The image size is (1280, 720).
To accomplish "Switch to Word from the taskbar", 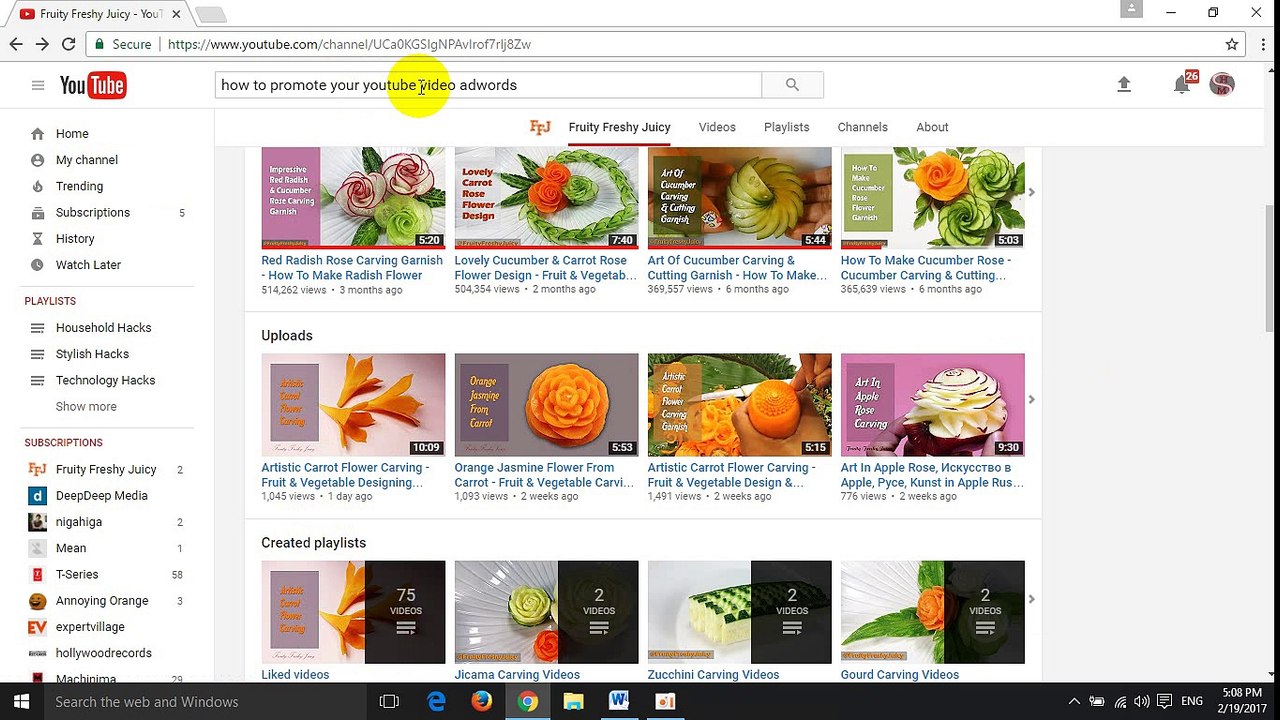I will tap(619, 702).
